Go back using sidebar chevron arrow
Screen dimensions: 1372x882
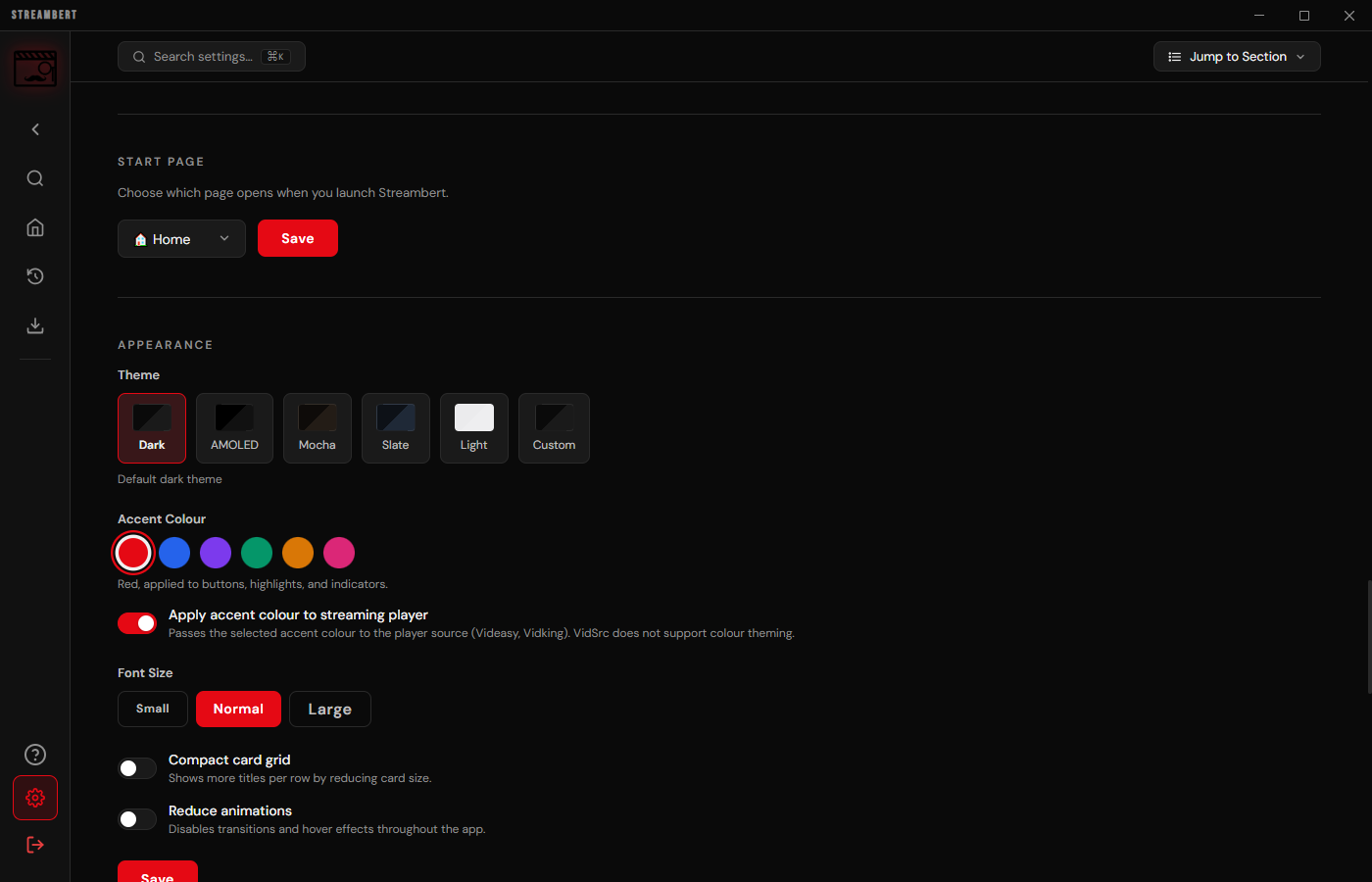(x=35, y=129)
